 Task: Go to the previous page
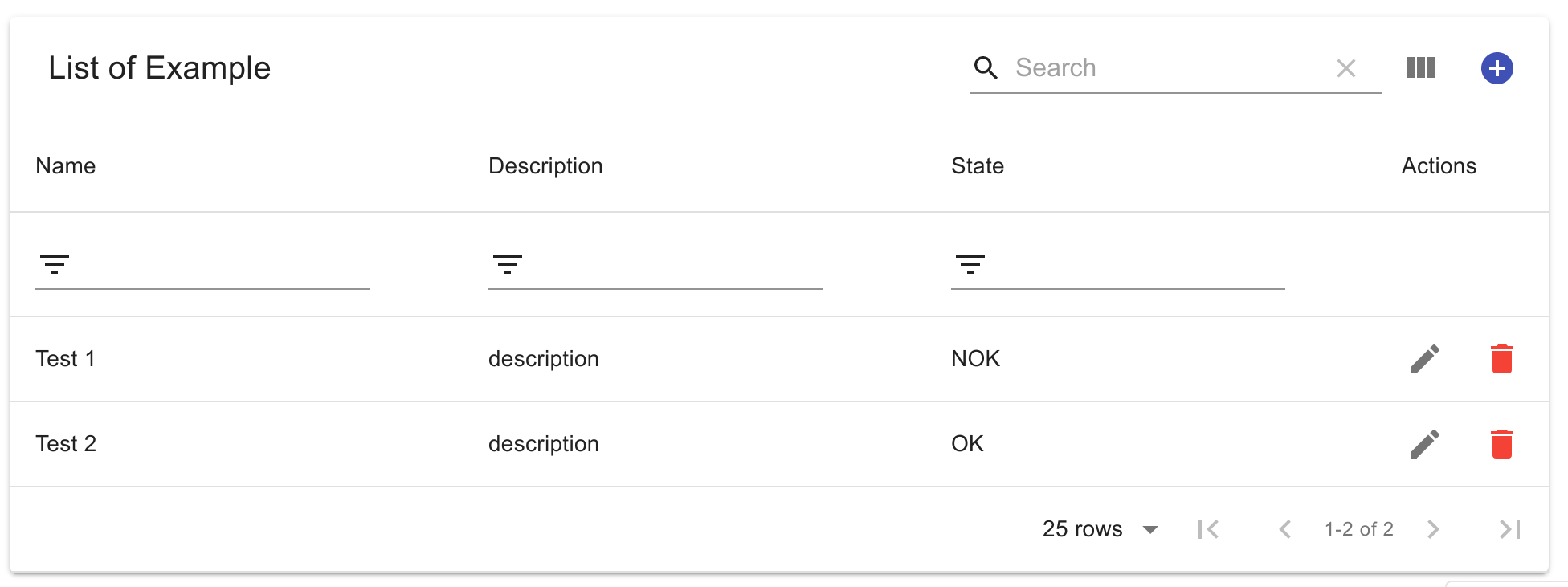click(1285, 529)
